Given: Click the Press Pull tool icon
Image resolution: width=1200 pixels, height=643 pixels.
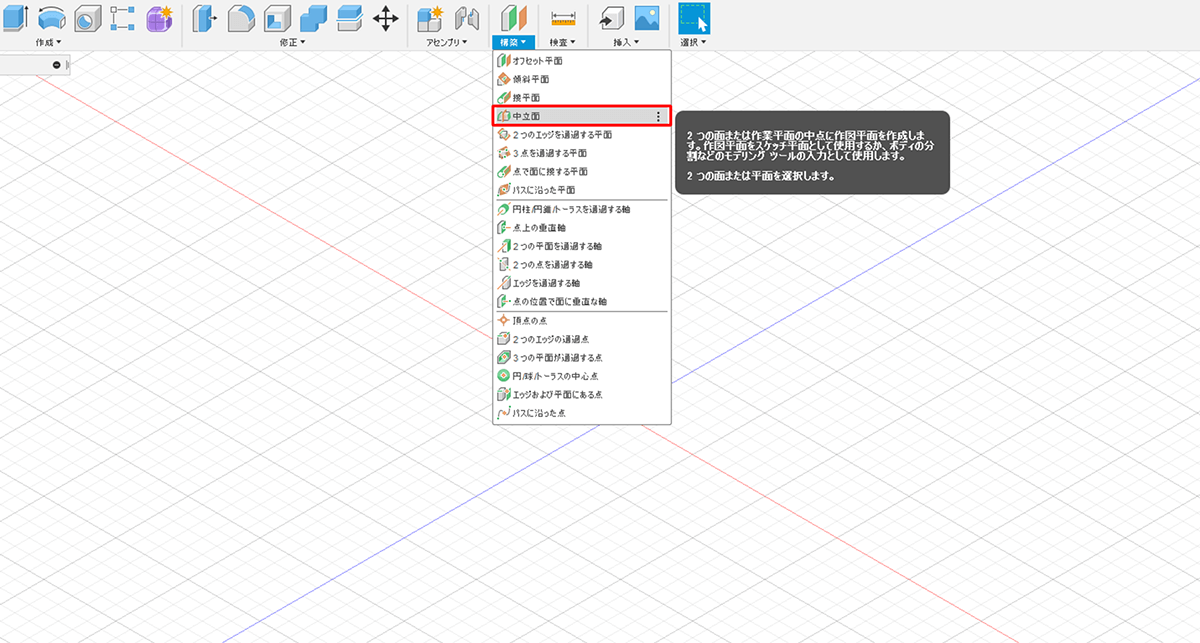Looking at the screenshot, I should (204, 17).
